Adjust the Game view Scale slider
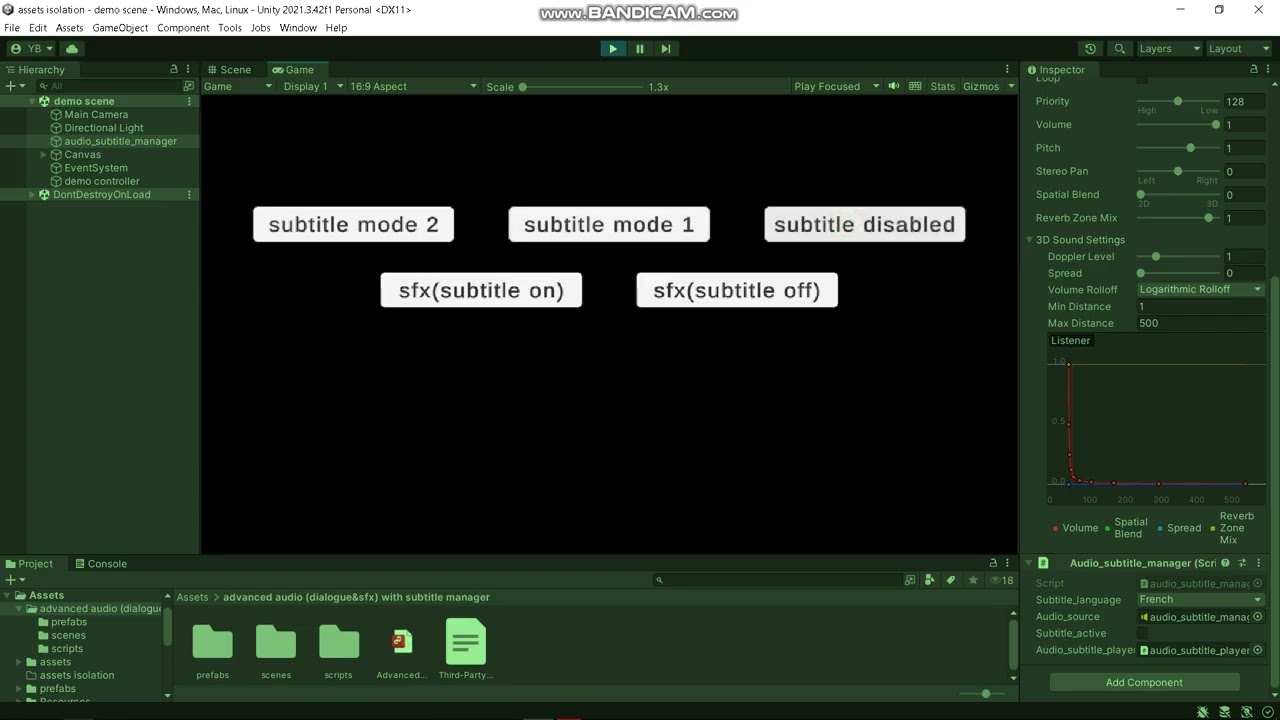The image size is (1280, 720). pyautogui.click(x=522, y=87)
